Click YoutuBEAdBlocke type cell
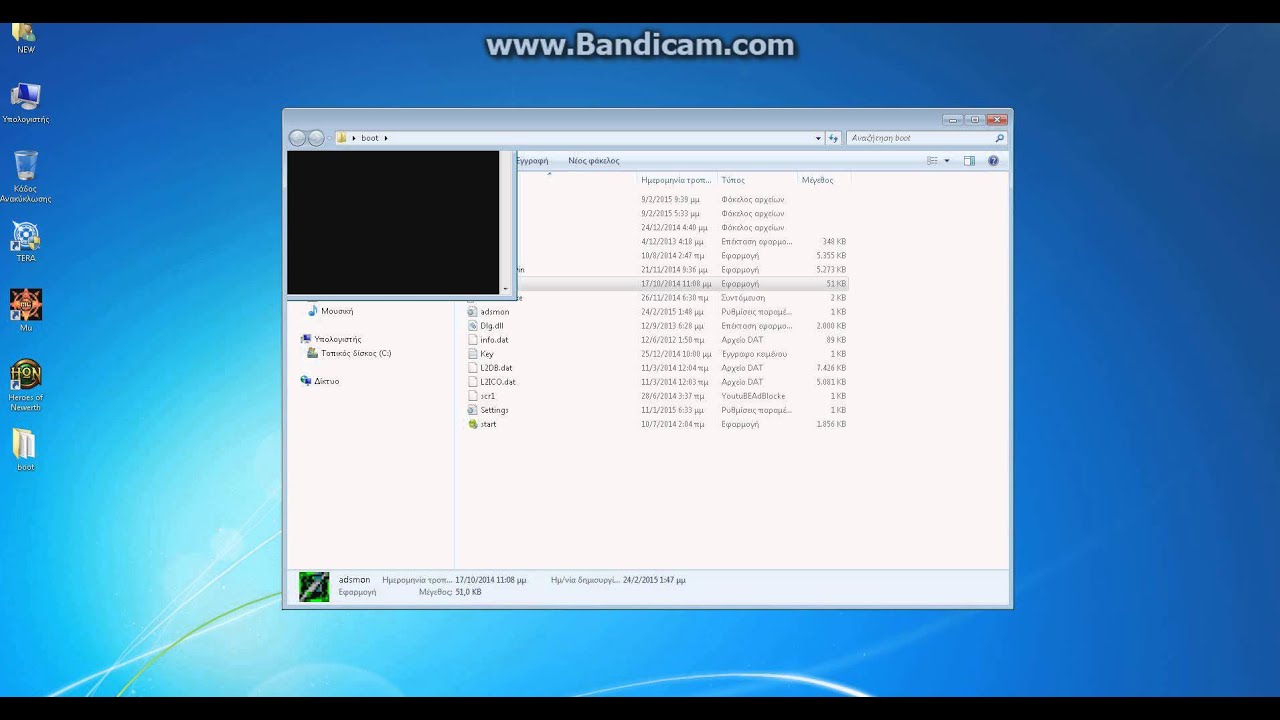Screen dimensions: 1280x720 coord(753,396)
